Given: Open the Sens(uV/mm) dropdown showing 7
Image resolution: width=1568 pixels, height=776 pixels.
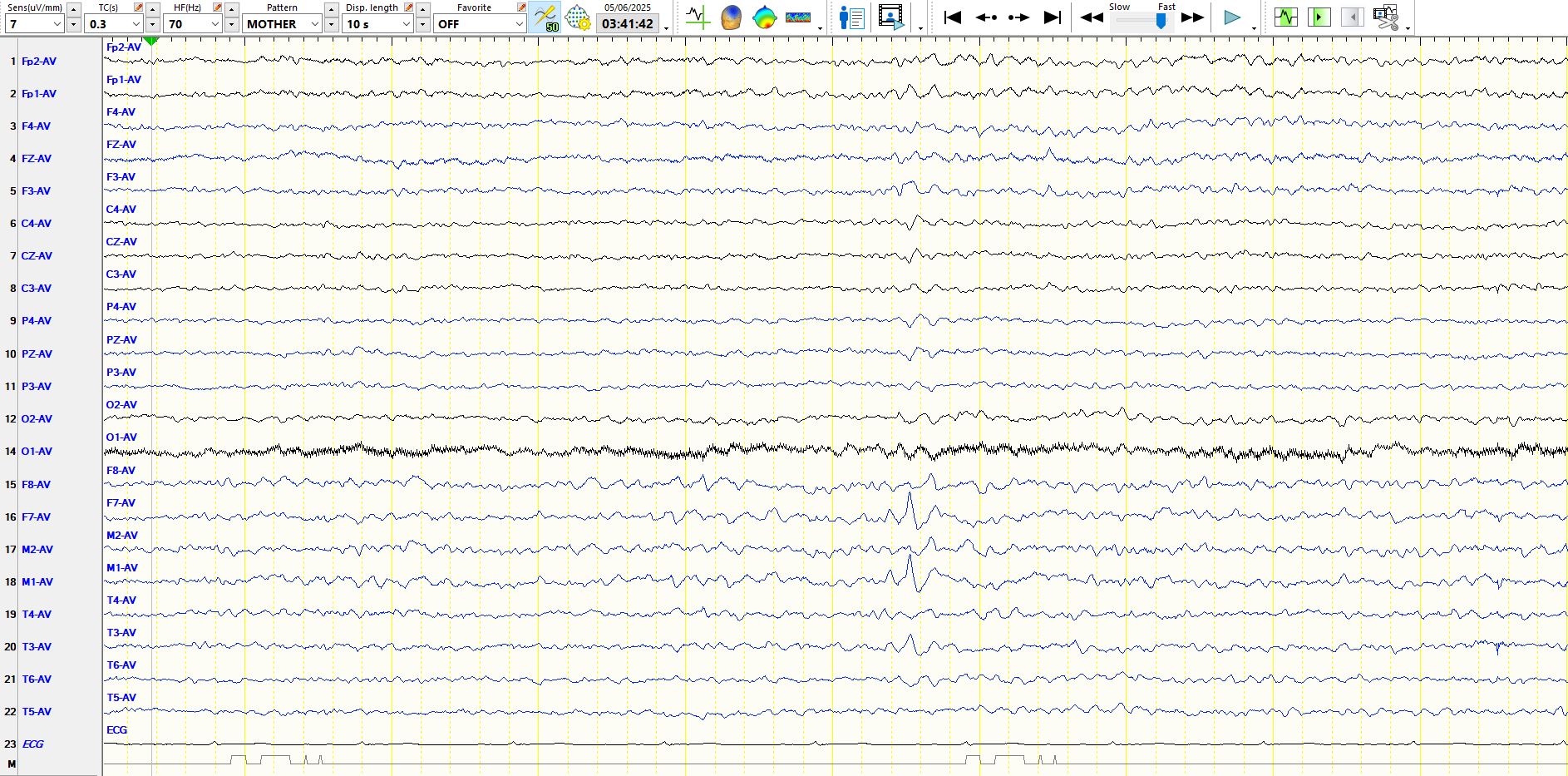Looking at the screenshot, I should (34, 24).
